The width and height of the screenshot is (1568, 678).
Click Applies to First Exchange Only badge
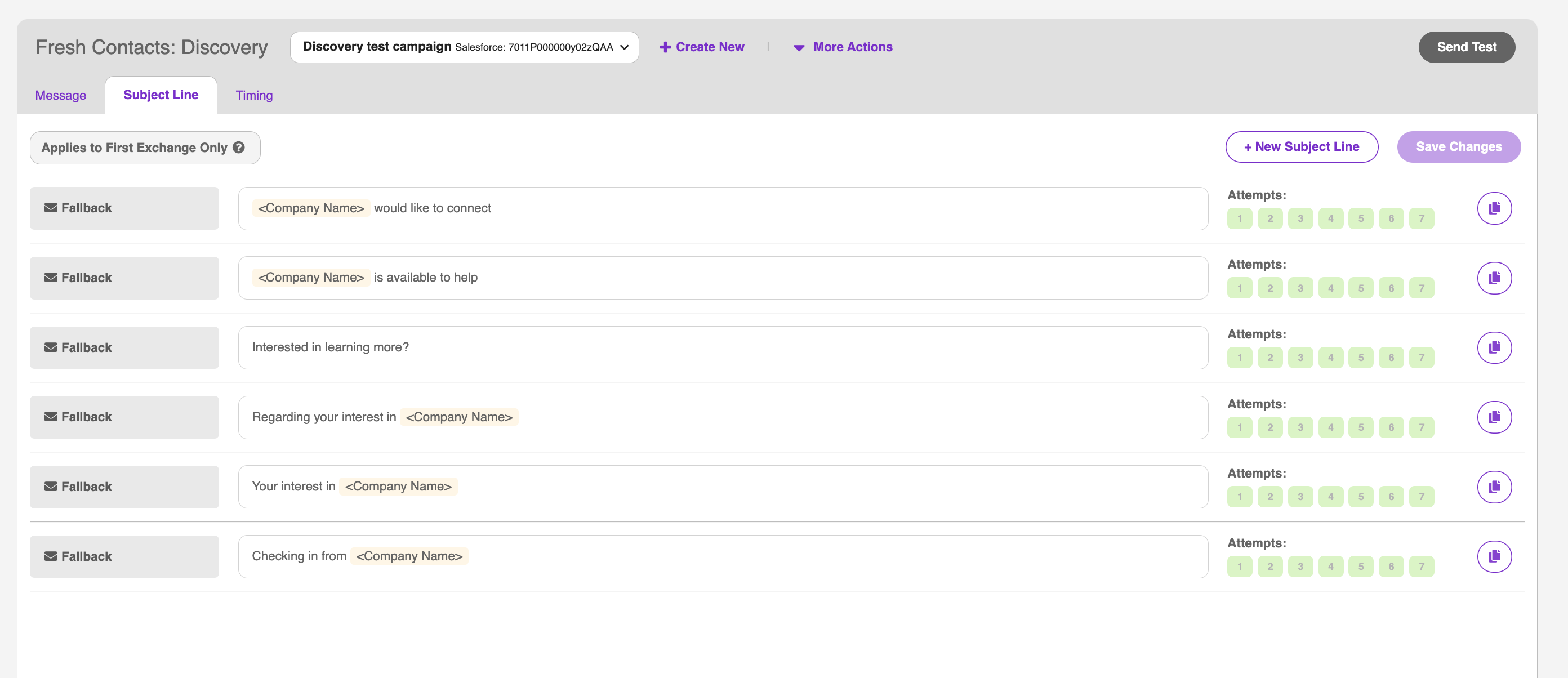pos(145,148)
